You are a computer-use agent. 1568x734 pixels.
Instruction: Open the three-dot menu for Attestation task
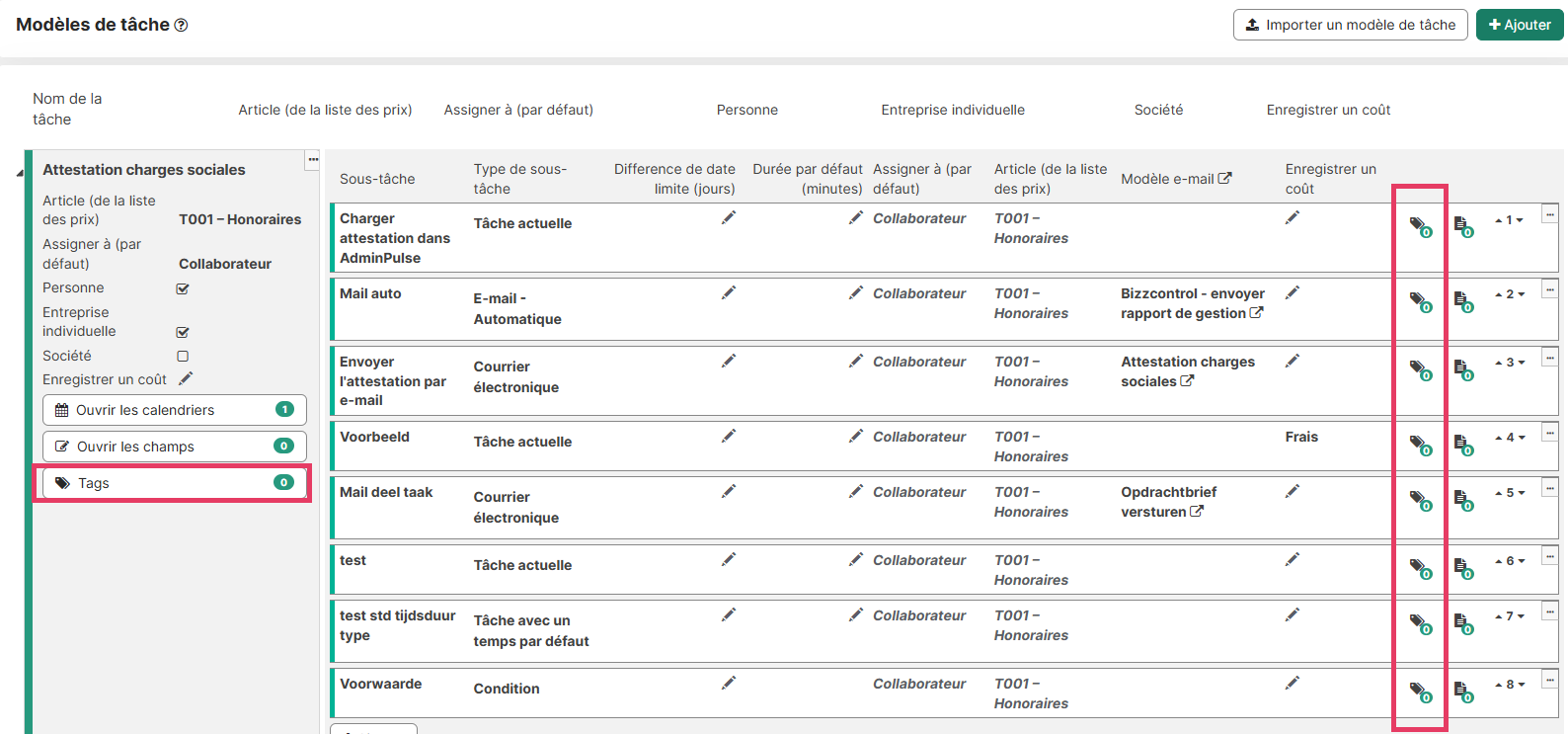click(x=313, y=159)
